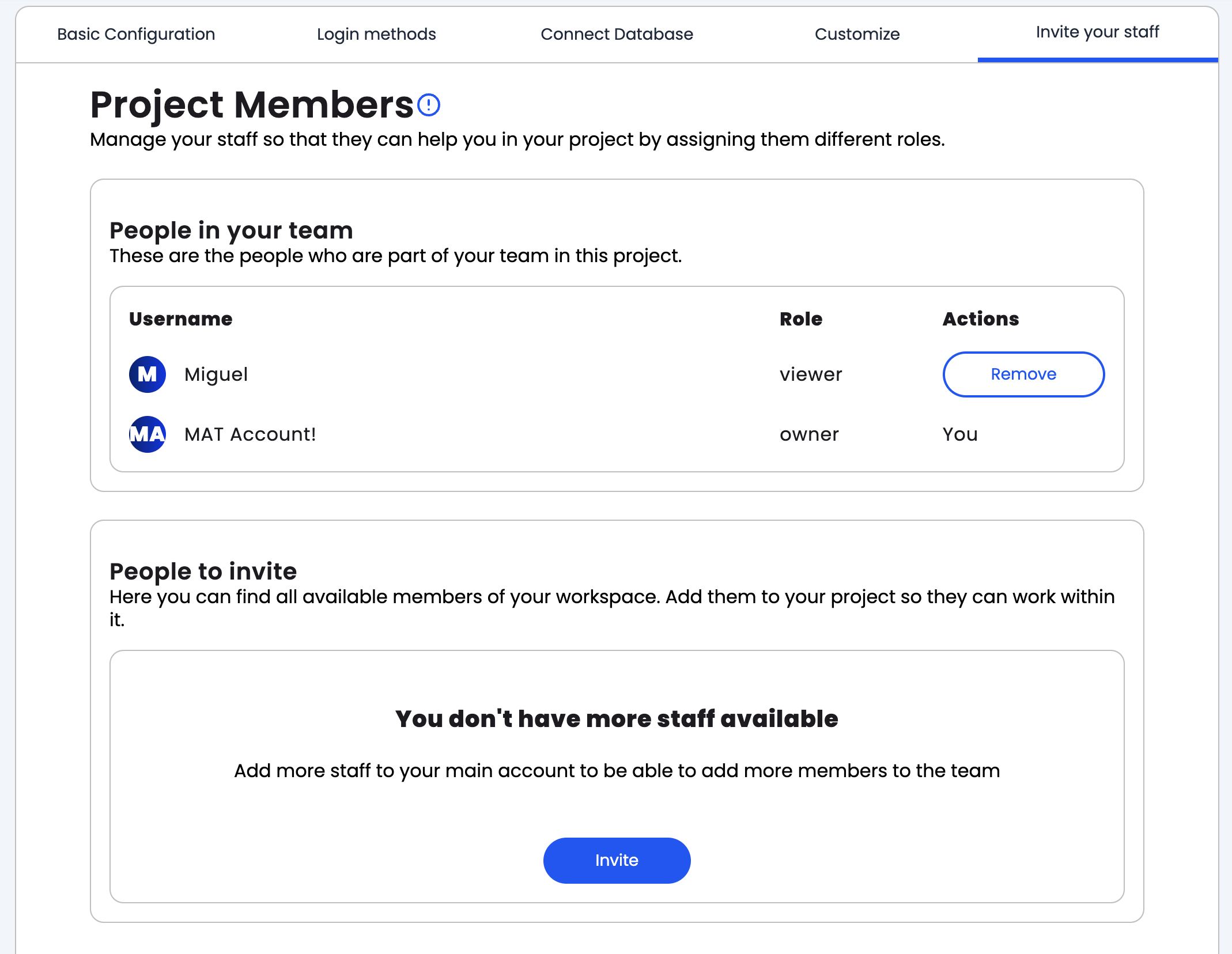Viewport: 1232px width, 954px height.
Task: Click the owner role label
Action: click(x=809, y=434)
